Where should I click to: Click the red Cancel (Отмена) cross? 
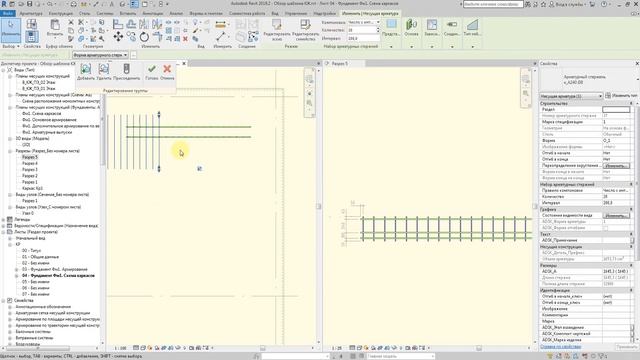pyautogui.click(x=167, y=71)
